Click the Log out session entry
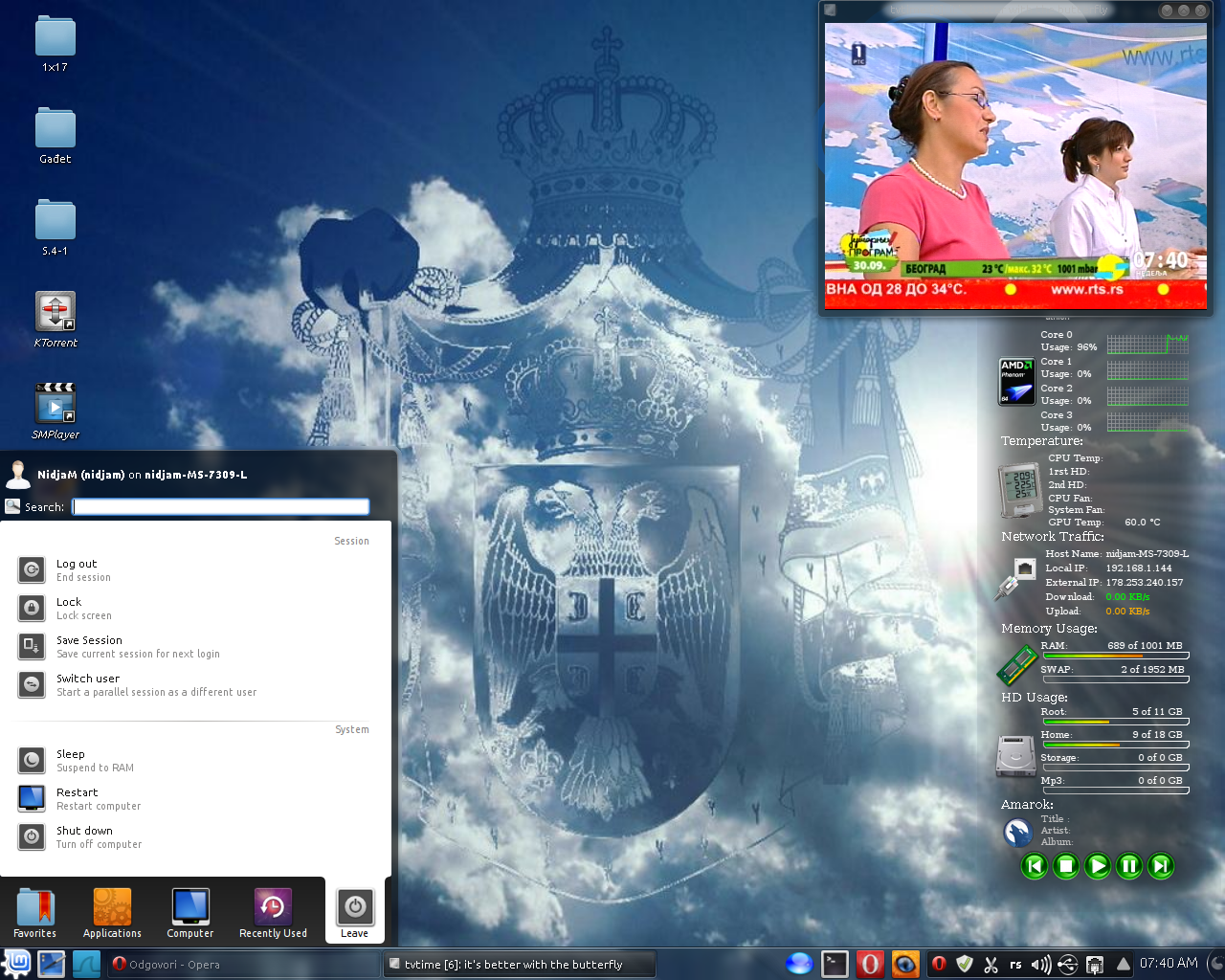The width and height of the screenshot is (1225, 980). [196, 570]
